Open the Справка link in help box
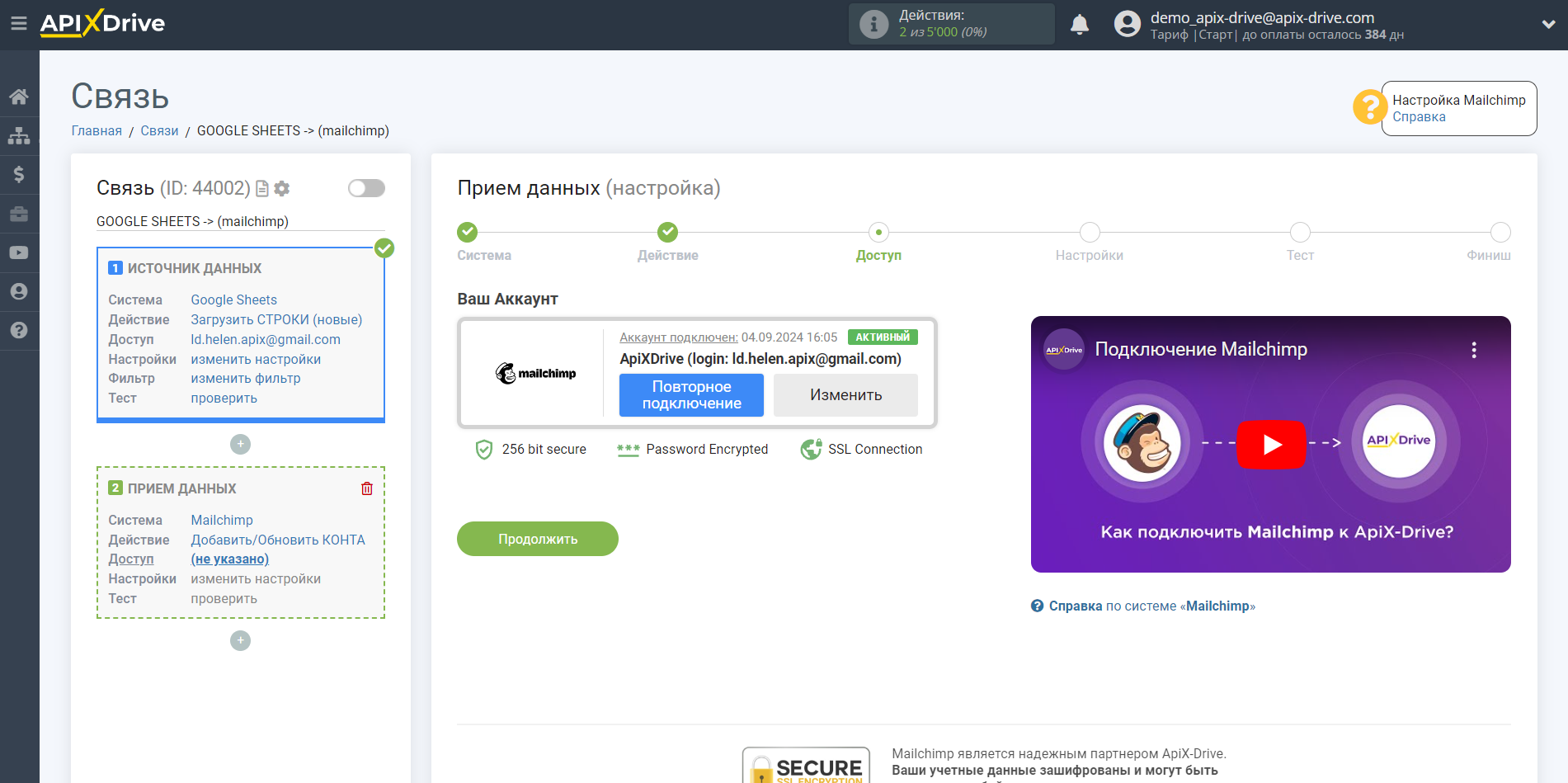Viewport: 1568px width, 783px height. point(1419,117)
